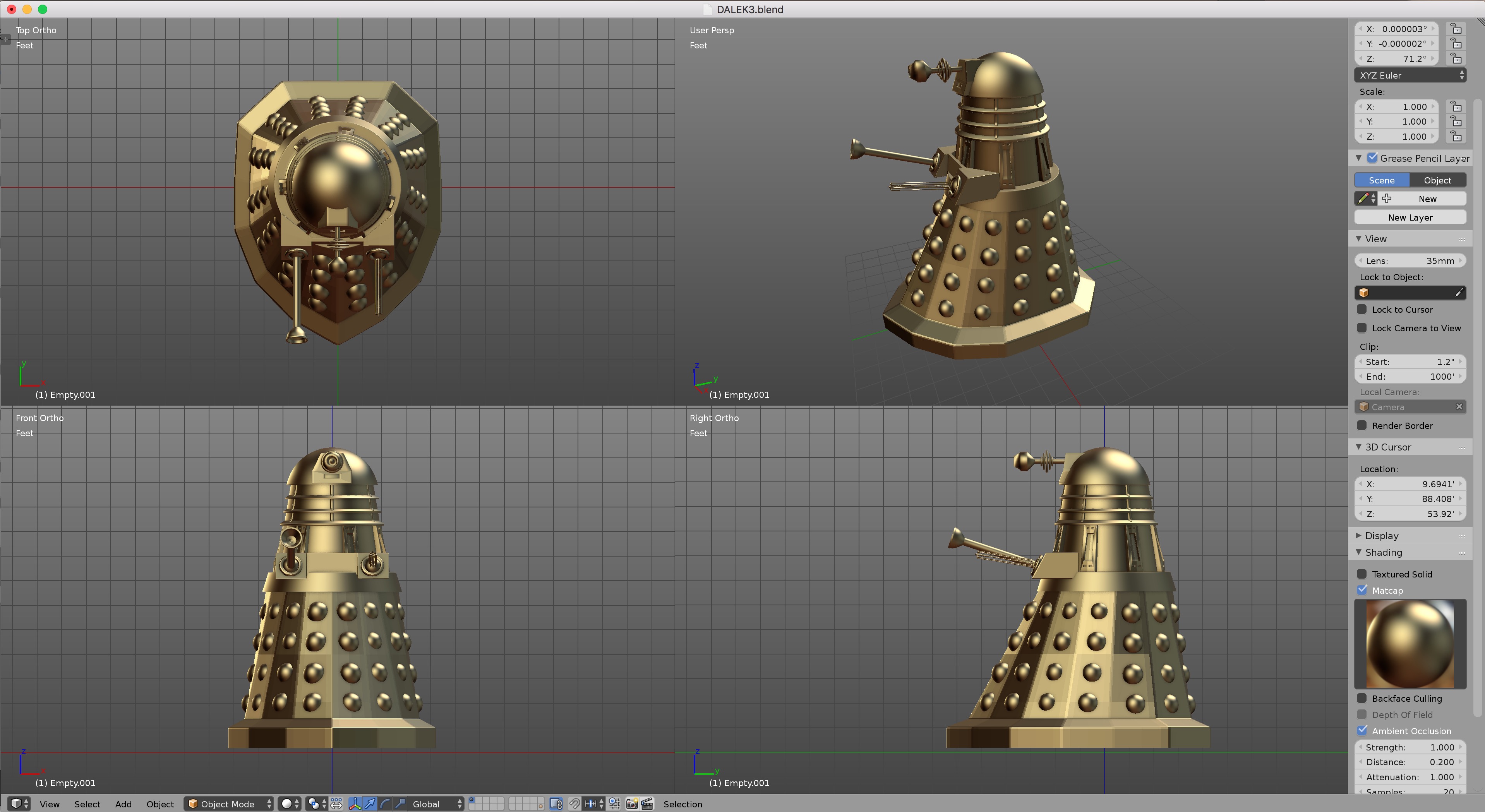
Task: Click the translate manipulator arrow icon
Action: (x=370, y=803)
